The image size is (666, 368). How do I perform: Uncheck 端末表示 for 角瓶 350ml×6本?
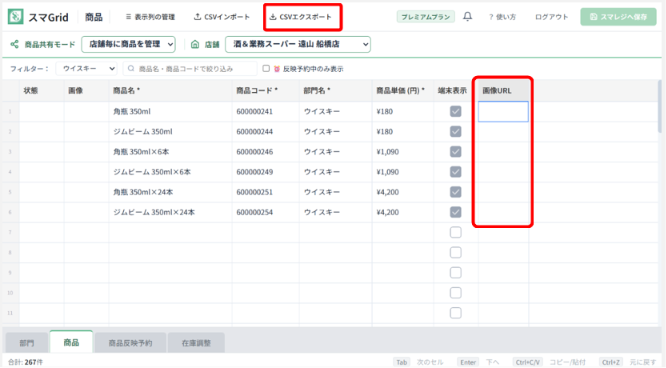(x=455, y=152)
